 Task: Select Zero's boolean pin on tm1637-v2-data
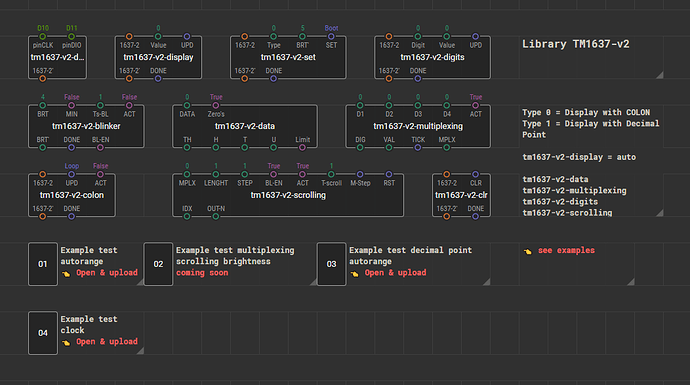coord(216,106)
